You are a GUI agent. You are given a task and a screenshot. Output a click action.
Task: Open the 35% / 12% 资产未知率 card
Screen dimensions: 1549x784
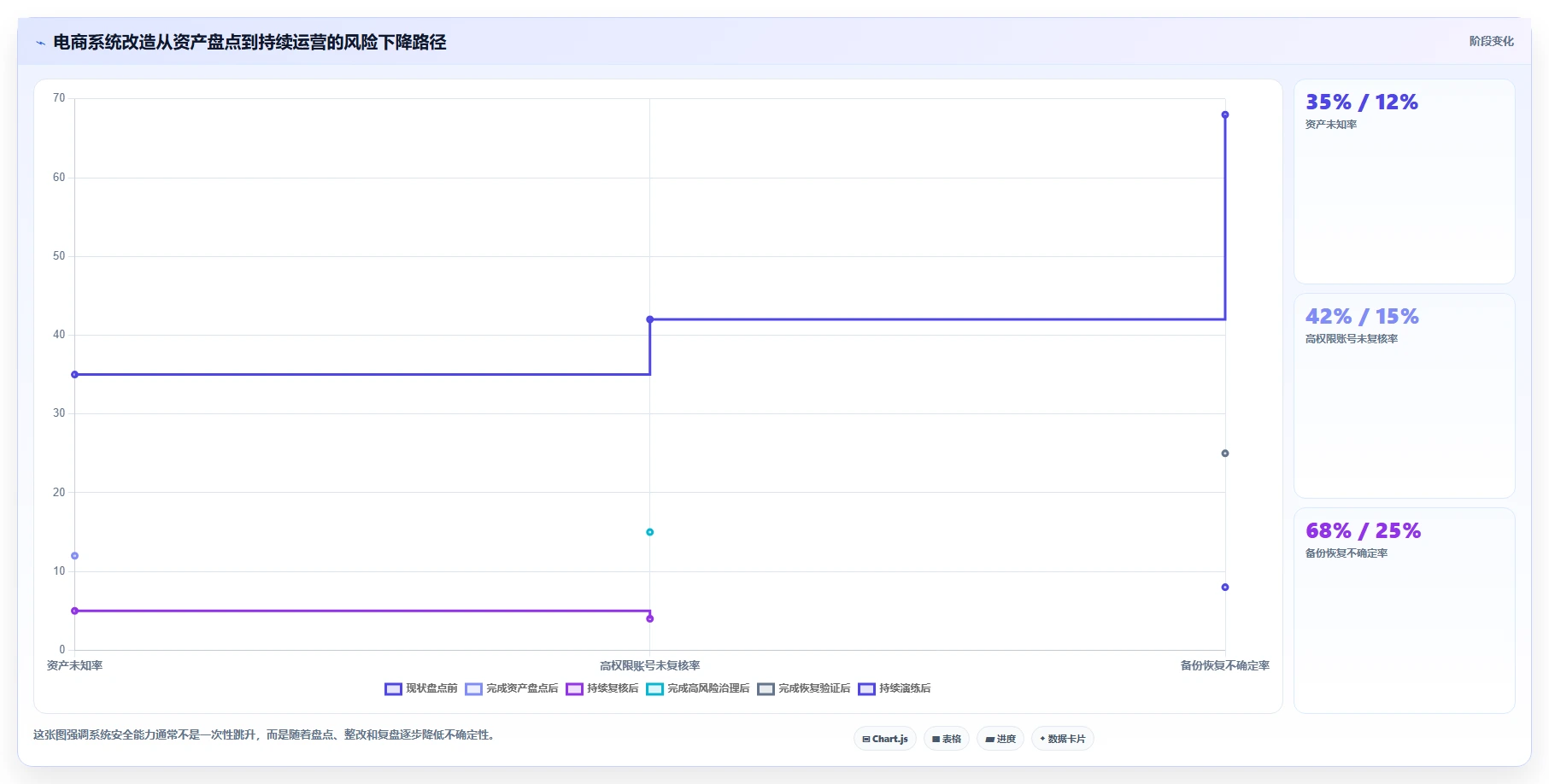(x=1405, y=182)
